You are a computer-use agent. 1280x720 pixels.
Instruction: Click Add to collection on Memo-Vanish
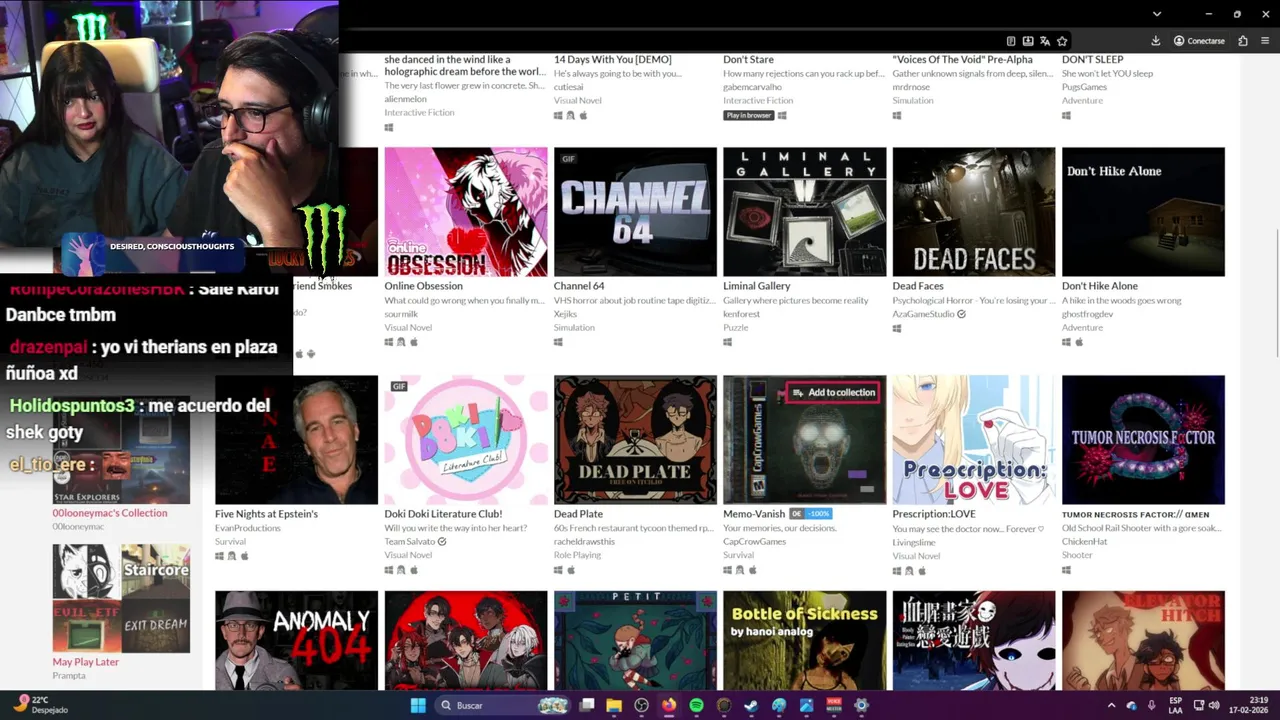point(833,393)
